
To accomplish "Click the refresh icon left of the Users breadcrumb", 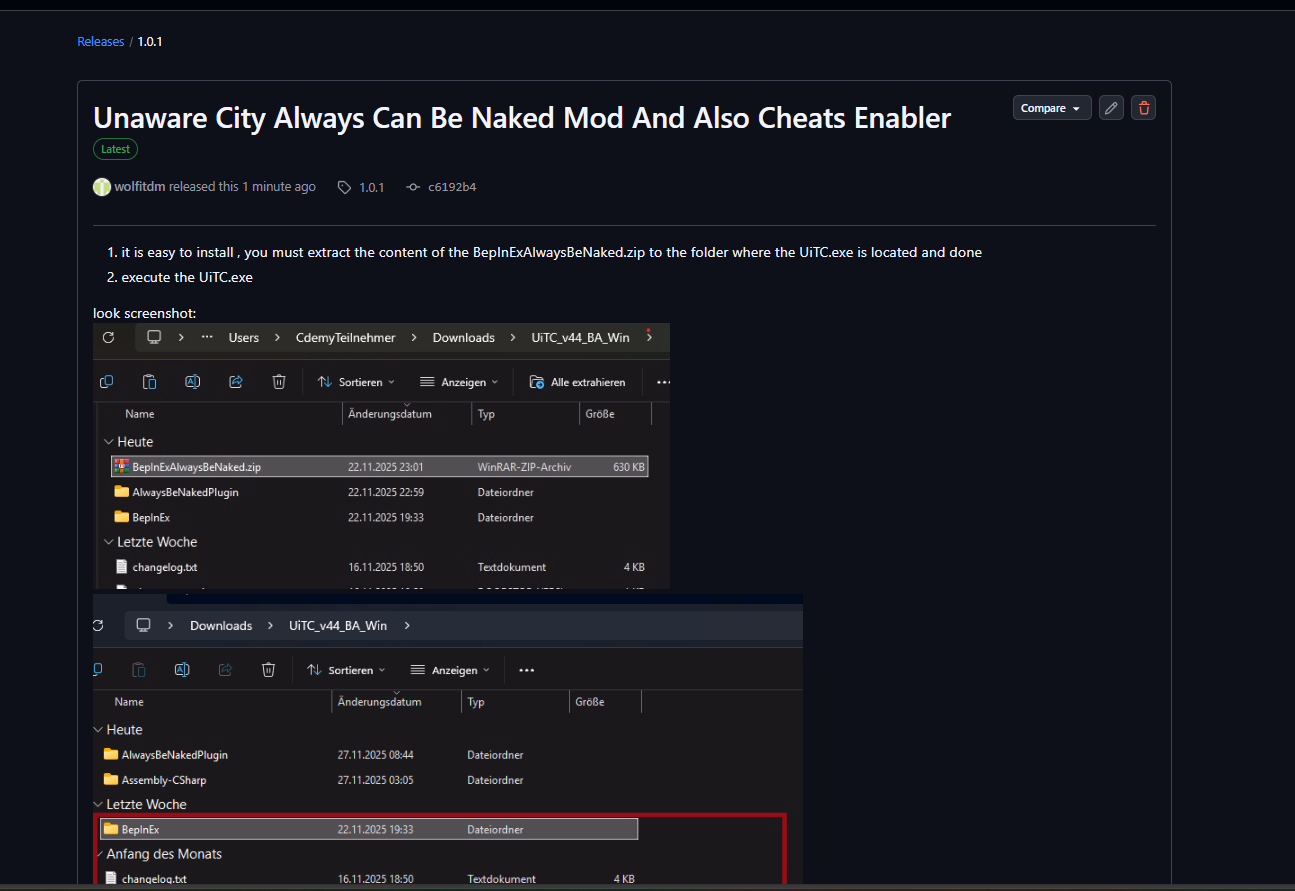I will tap(108, 337).
